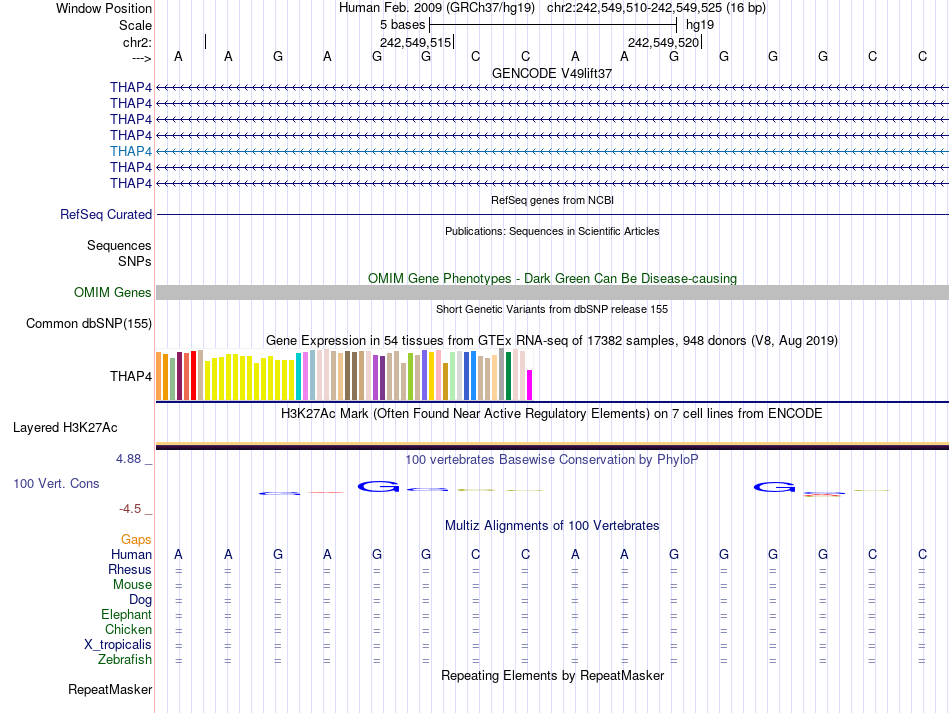Click the Sequences SNPs track label
The width and height of the screenshot is (950, 713).
[x=119, y=253]
